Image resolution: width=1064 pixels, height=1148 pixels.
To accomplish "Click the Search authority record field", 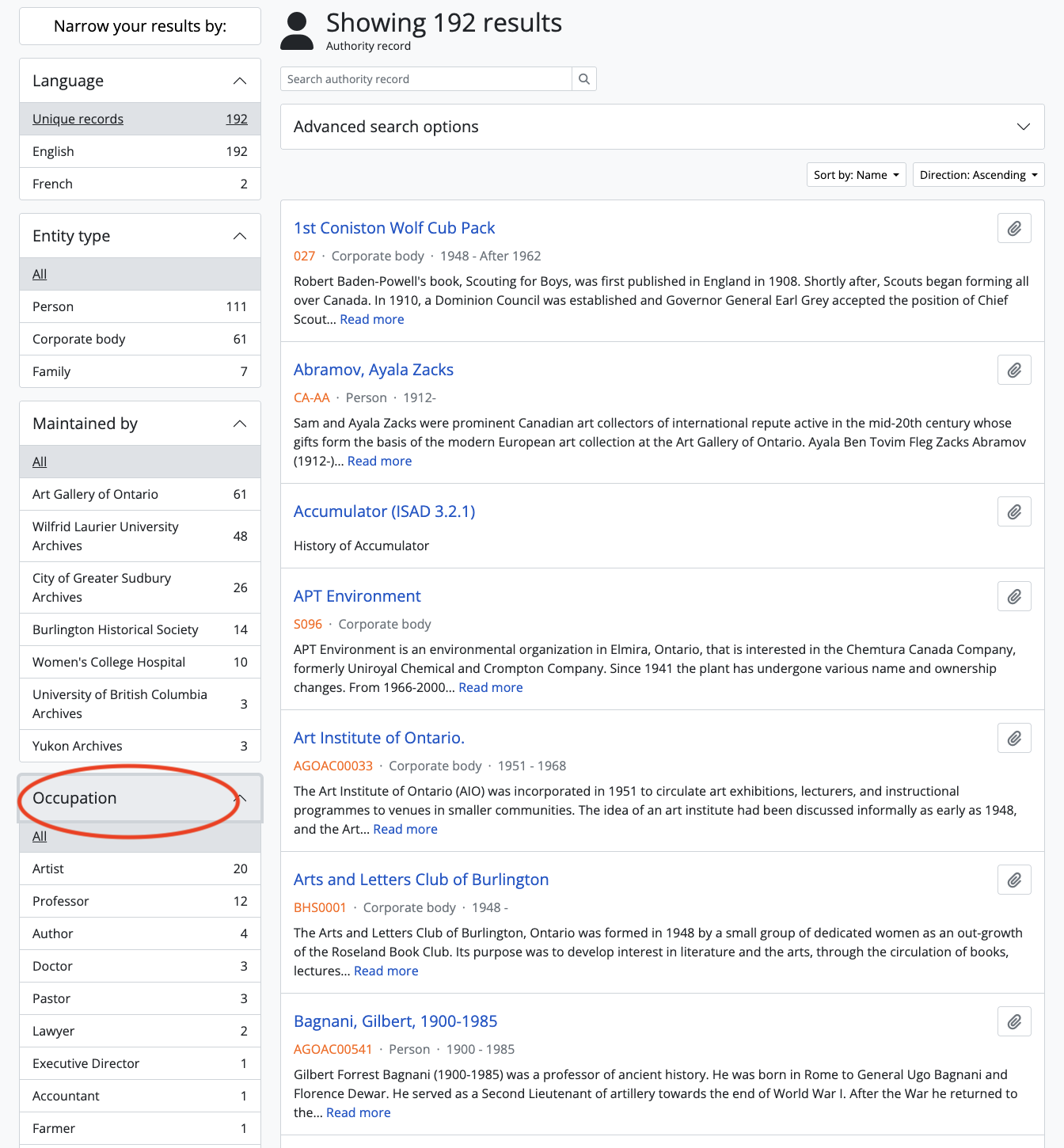I will 426,79.
